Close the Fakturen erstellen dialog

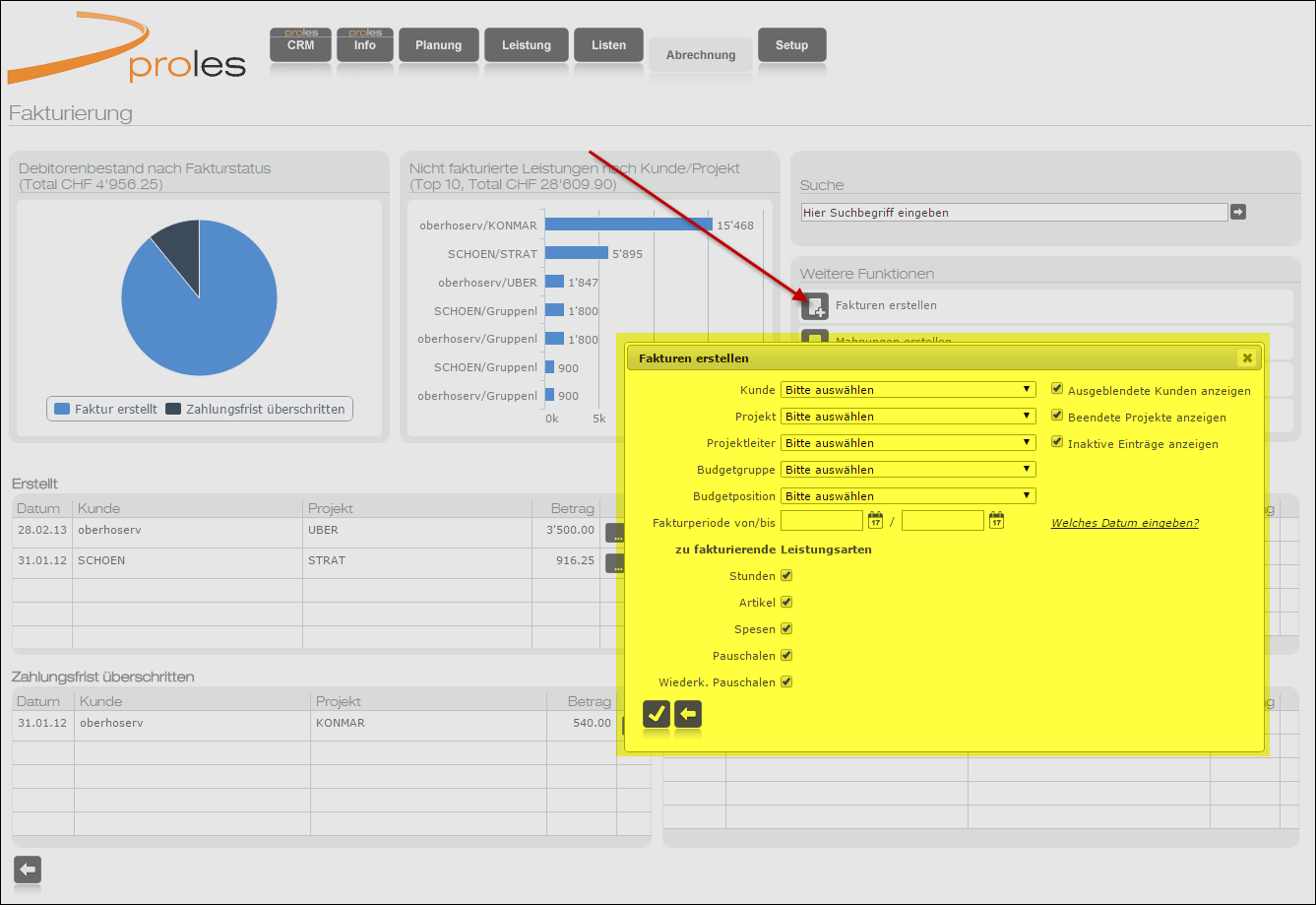click(x=1247, y=358)
